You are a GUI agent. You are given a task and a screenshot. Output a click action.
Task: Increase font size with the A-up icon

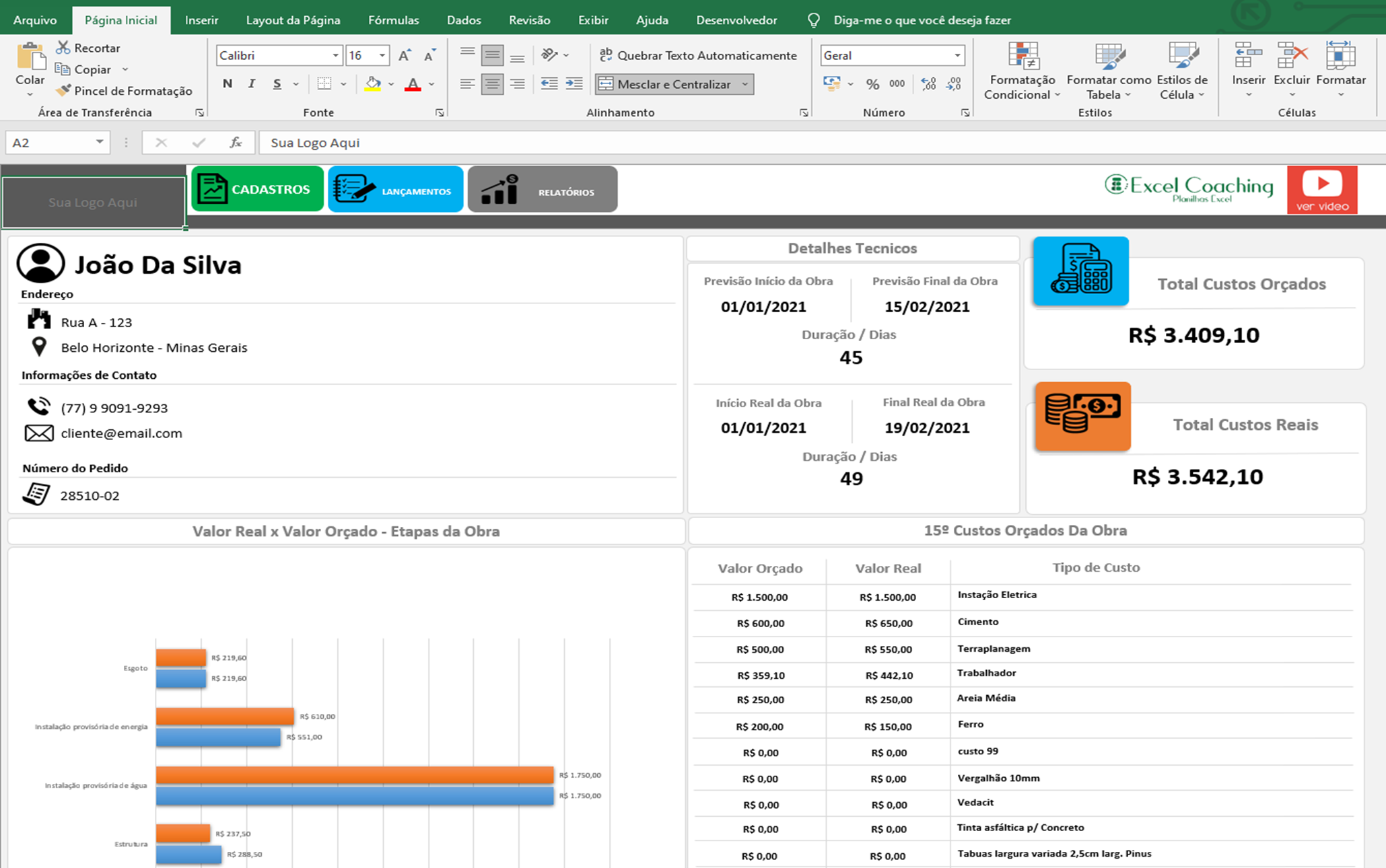tap(404, 55)
